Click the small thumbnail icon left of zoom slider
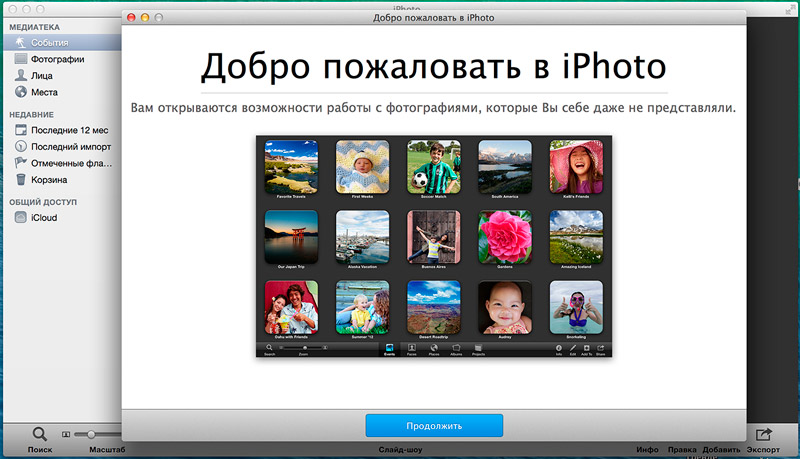 click(66, 435)
